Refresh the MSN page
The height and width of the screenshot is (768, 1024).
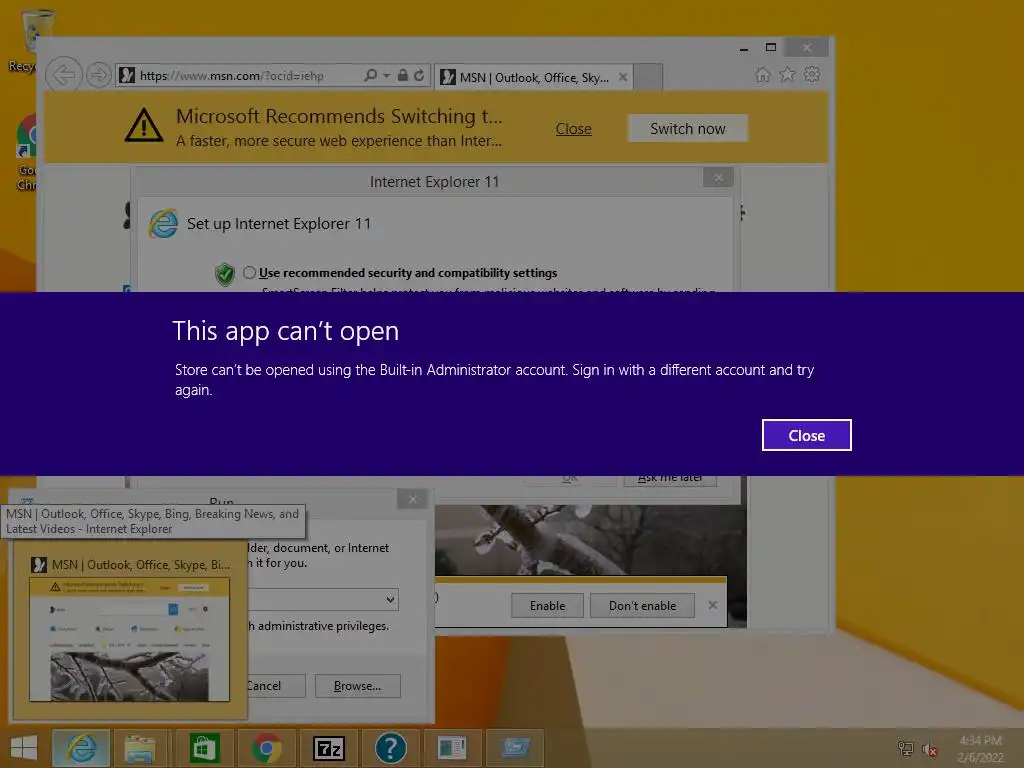(x=419, y=75)
